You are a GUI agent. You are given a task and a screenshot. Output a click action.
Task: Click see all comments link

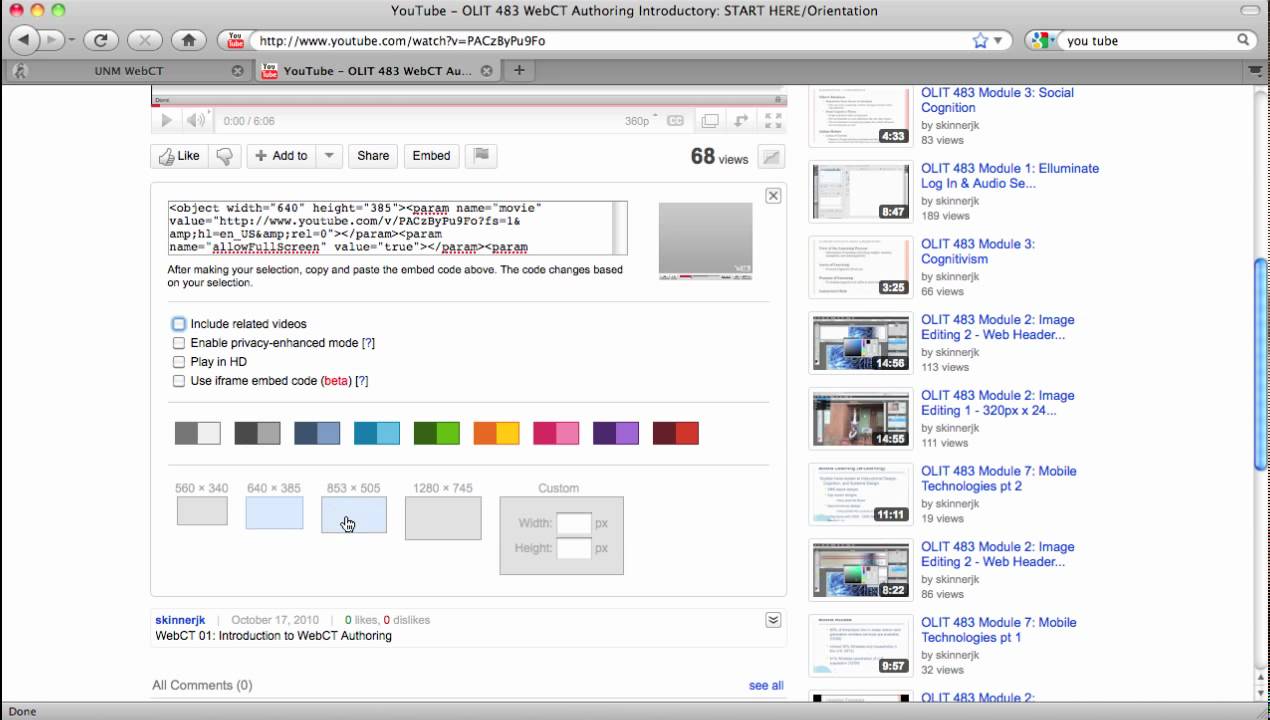tap(766, 685)
